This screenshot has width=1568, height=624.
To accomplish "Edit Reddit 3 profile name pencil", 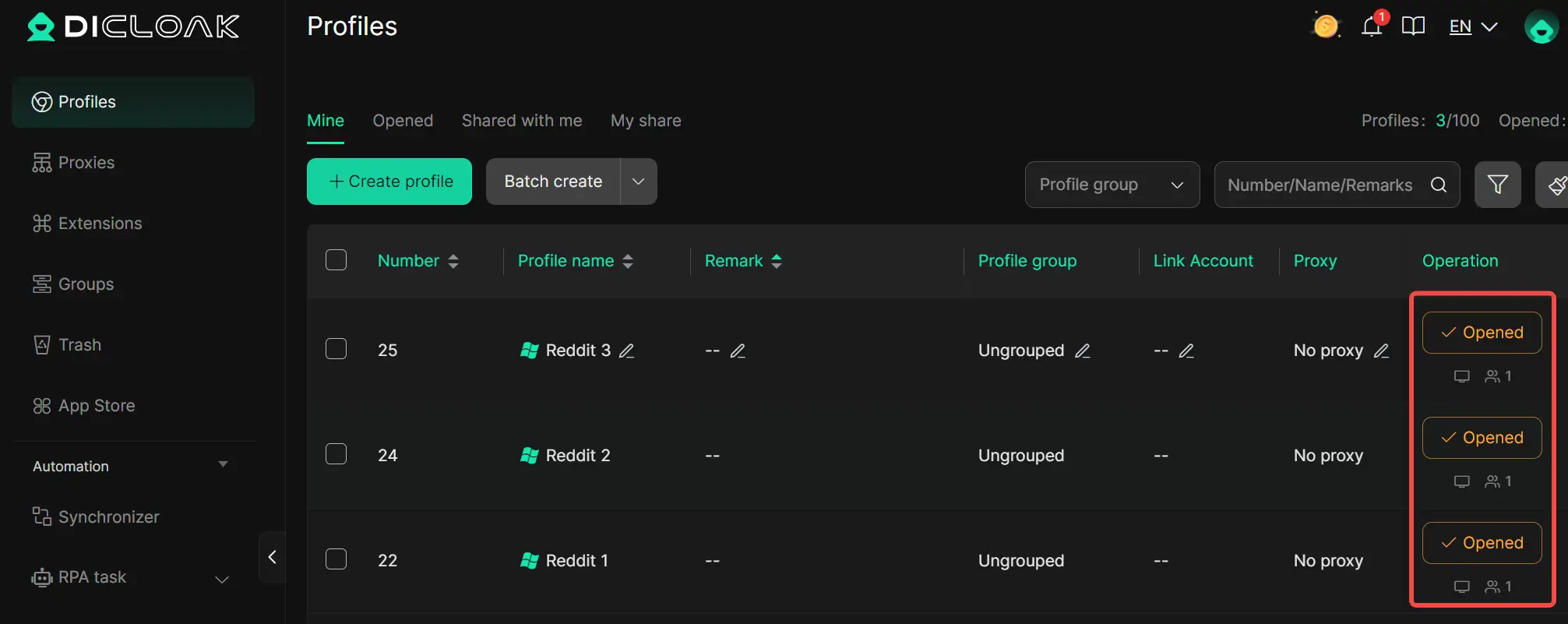I will click(627, 351).
